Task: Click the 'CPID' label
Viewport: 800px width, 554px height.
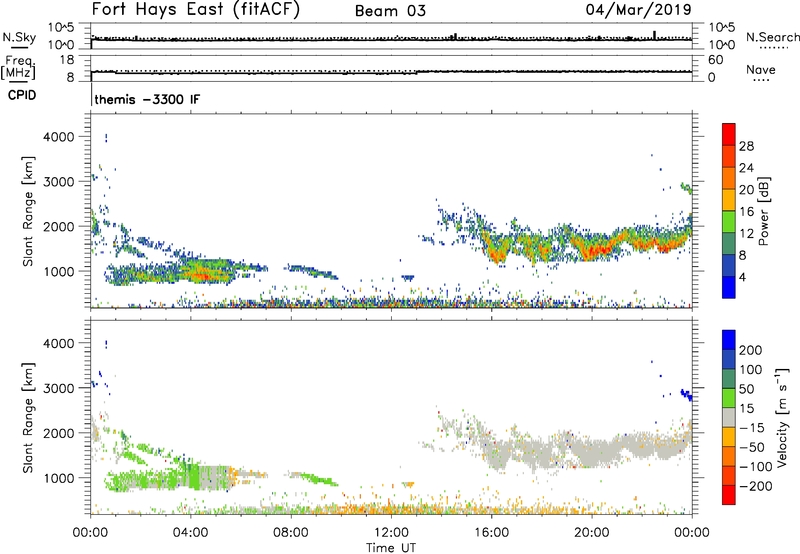Action: [x=22, y=95]
